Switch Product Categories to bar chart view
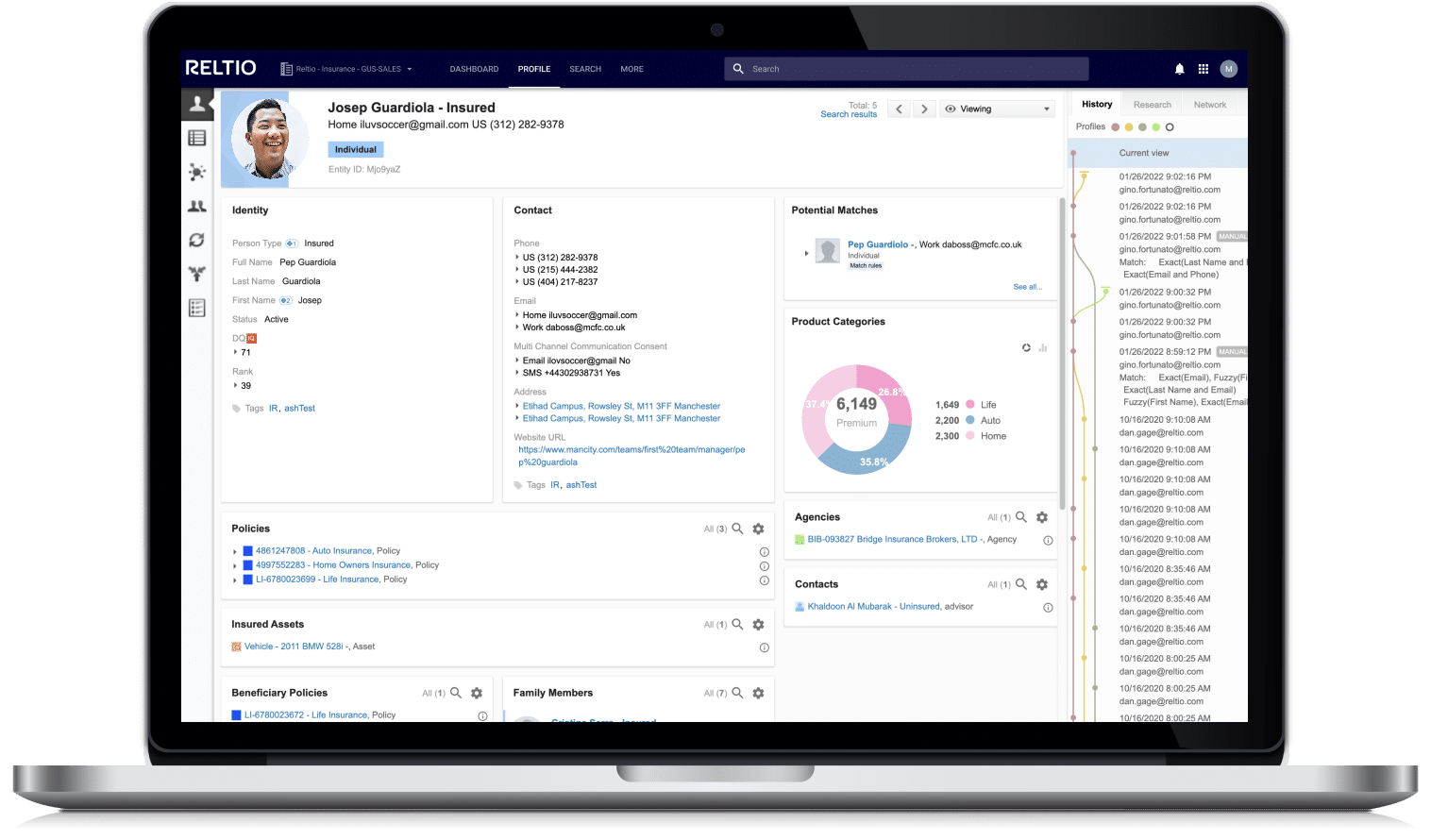The width and height of the screenshot is (1431, 840). [x=1043, y=348]
